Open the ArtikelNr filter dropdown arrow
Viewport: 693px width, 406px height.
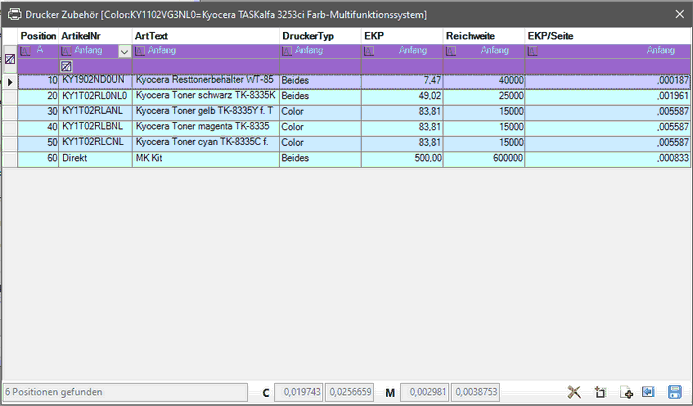coord(124,52)
